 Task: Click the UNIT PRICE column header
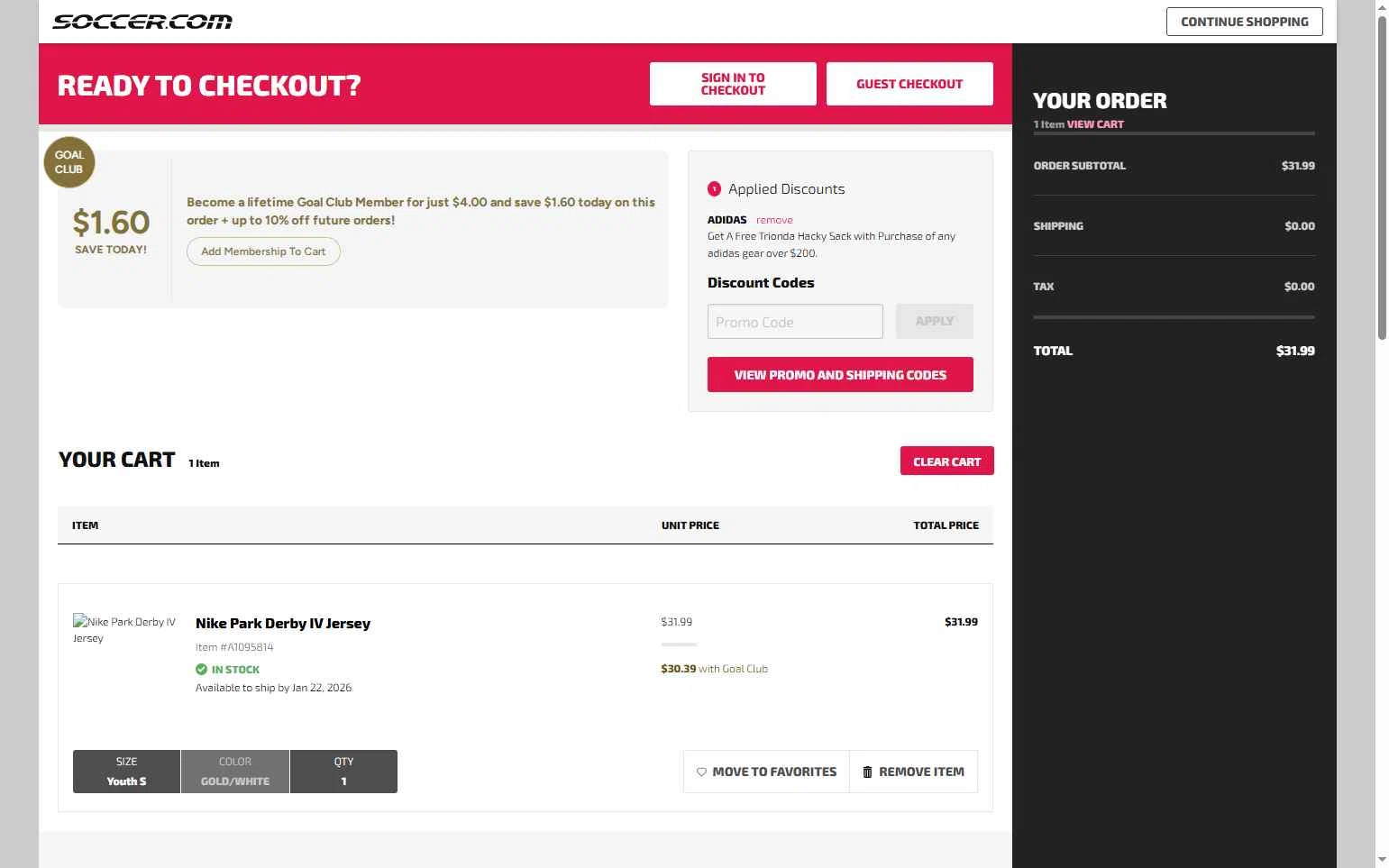tap(690, 525)
